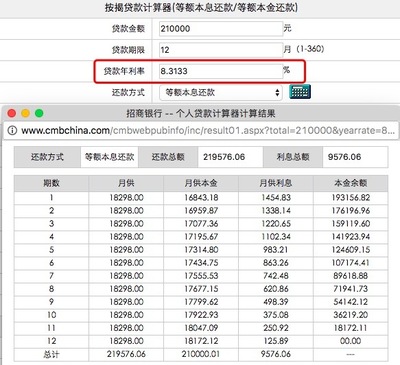Click the 期数 column header

tap(51, 183)
